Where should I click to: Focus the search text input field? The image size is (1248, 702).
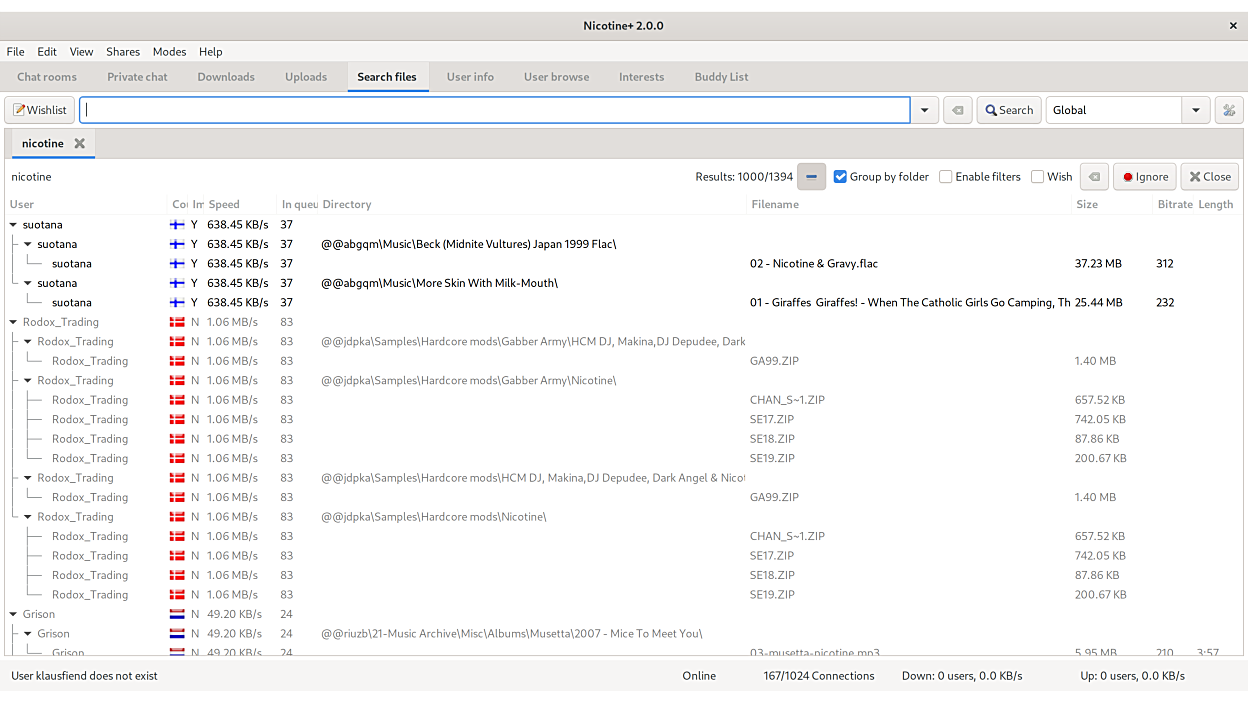click(x=495, y=110)
